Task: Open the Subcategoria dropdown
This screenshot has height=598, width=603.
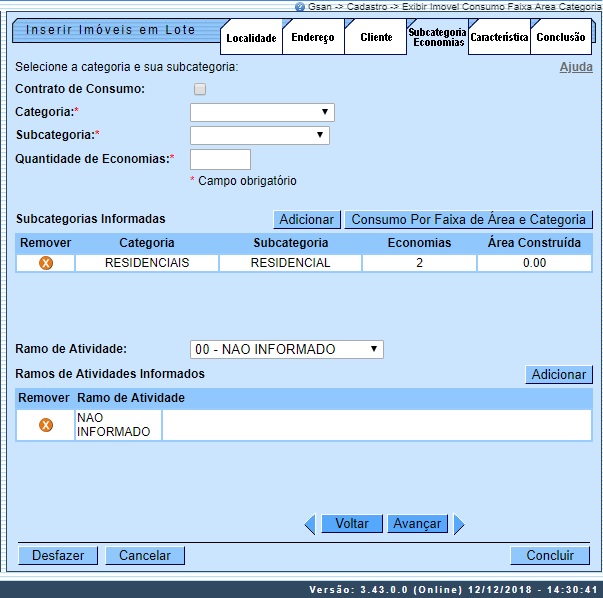Action: pyautogui.click(x=260, y=135)
